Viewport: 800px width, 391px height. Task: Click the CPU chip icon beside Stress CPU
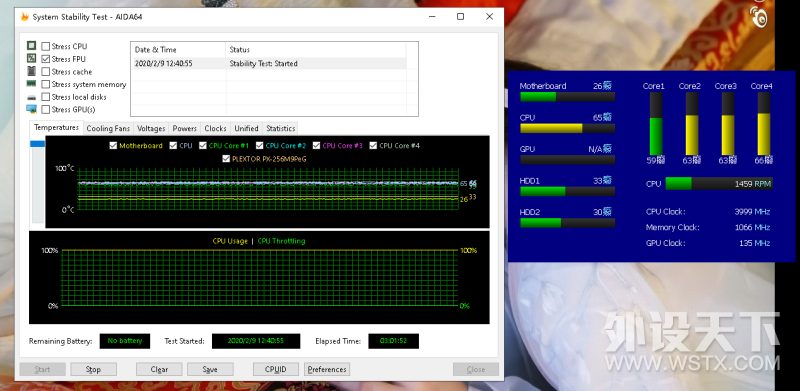click(32, 46)
